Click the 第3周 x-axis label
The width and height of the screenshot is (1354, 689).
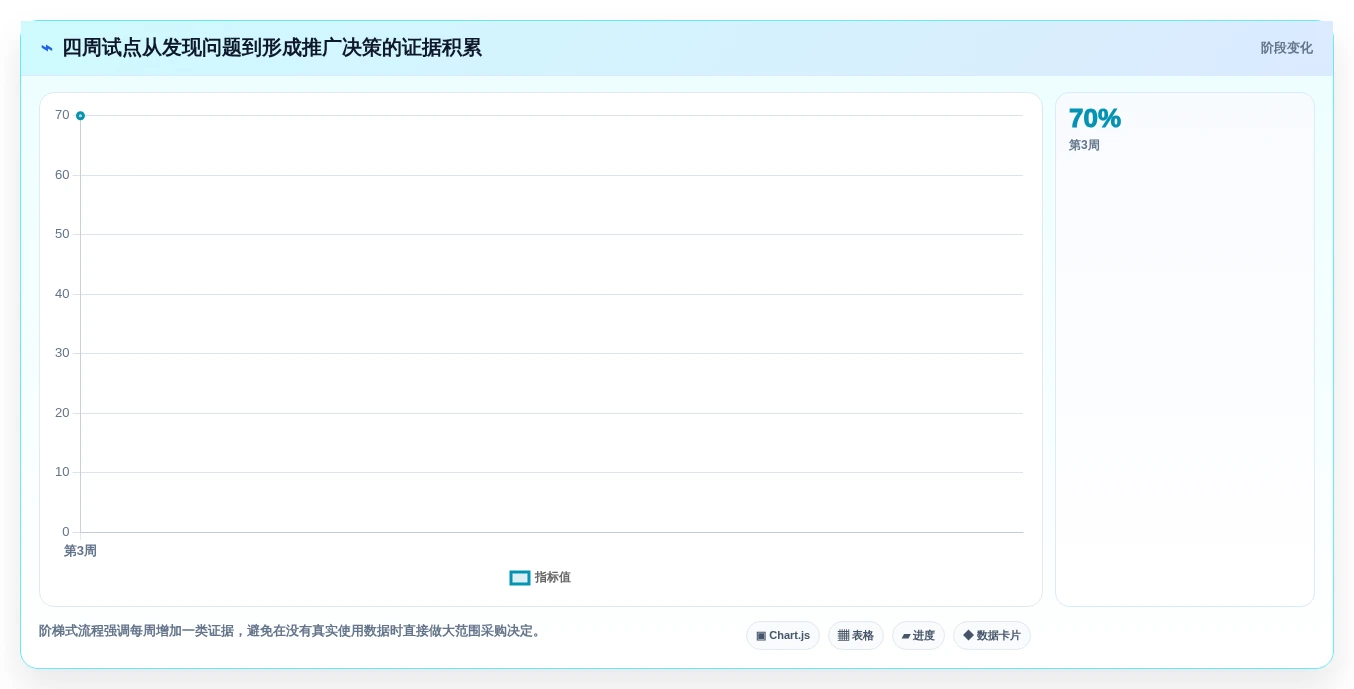coord(80,551)
